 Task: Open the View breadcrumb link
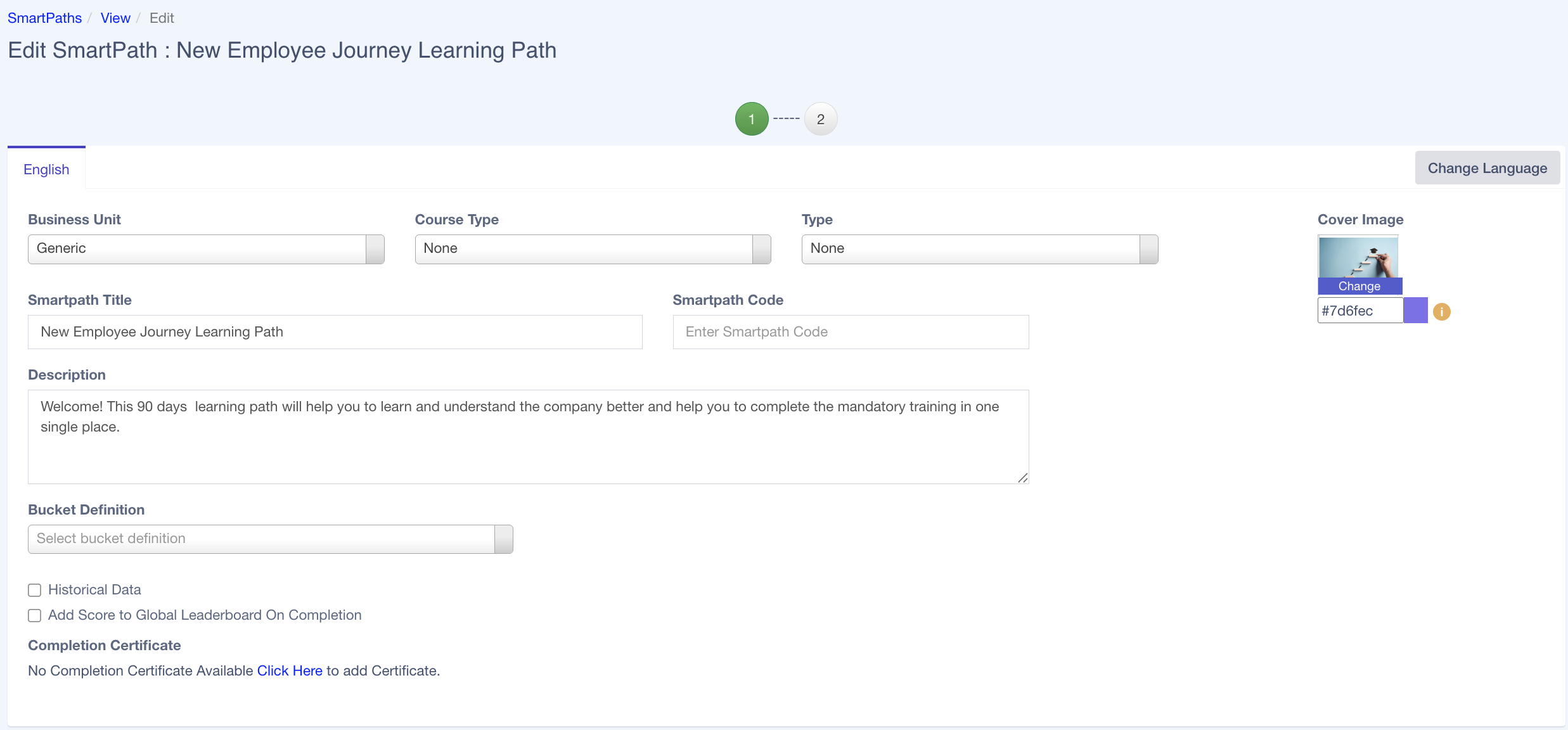(x=115, y=18)
